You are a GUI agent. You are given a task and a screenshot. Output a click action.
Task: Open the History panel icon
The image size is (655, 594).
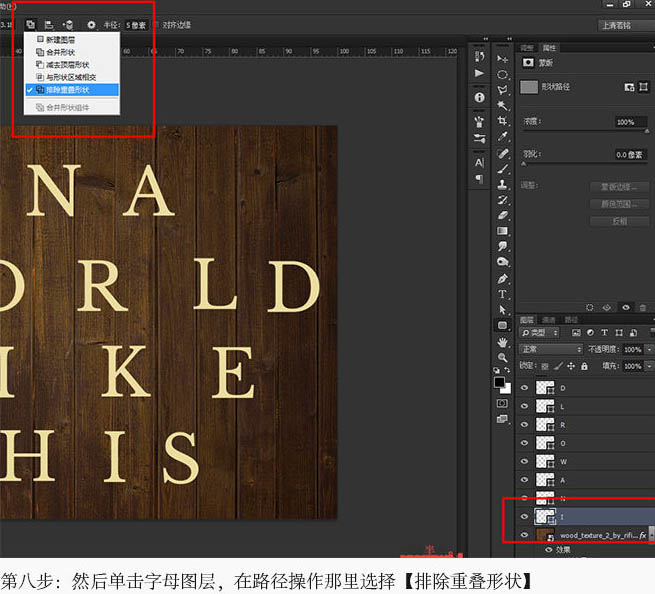click(479, 56)
